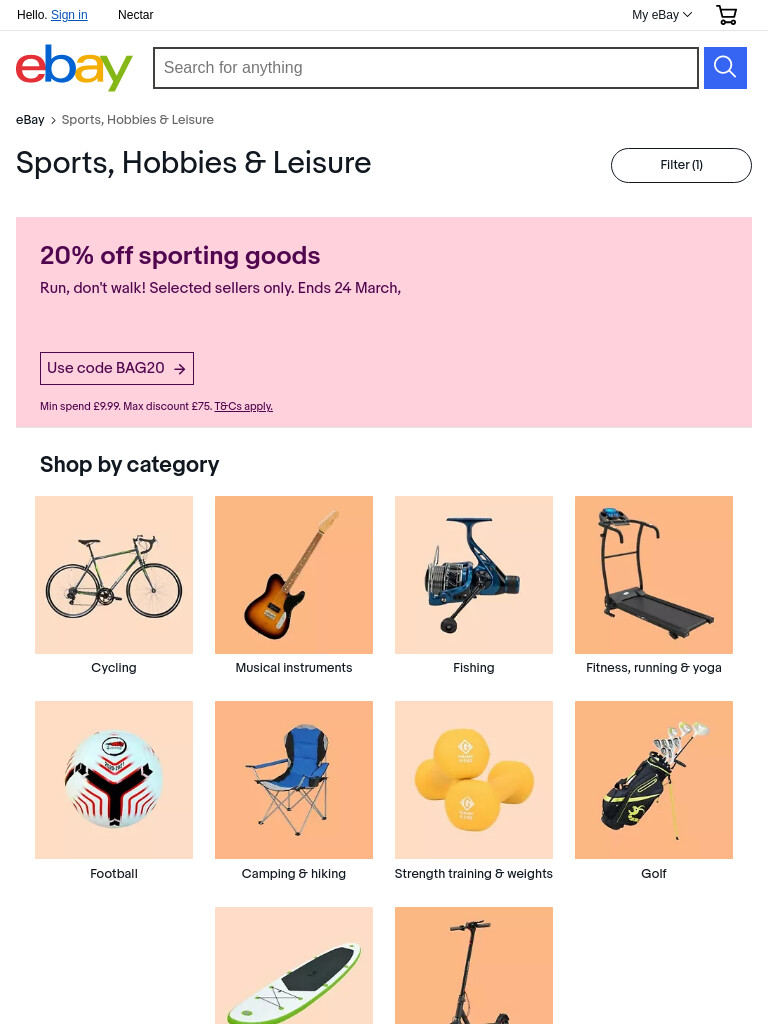Click Use code BAG20 button
The height and width of the screenshot is (1024, 768).
[117, 368]
